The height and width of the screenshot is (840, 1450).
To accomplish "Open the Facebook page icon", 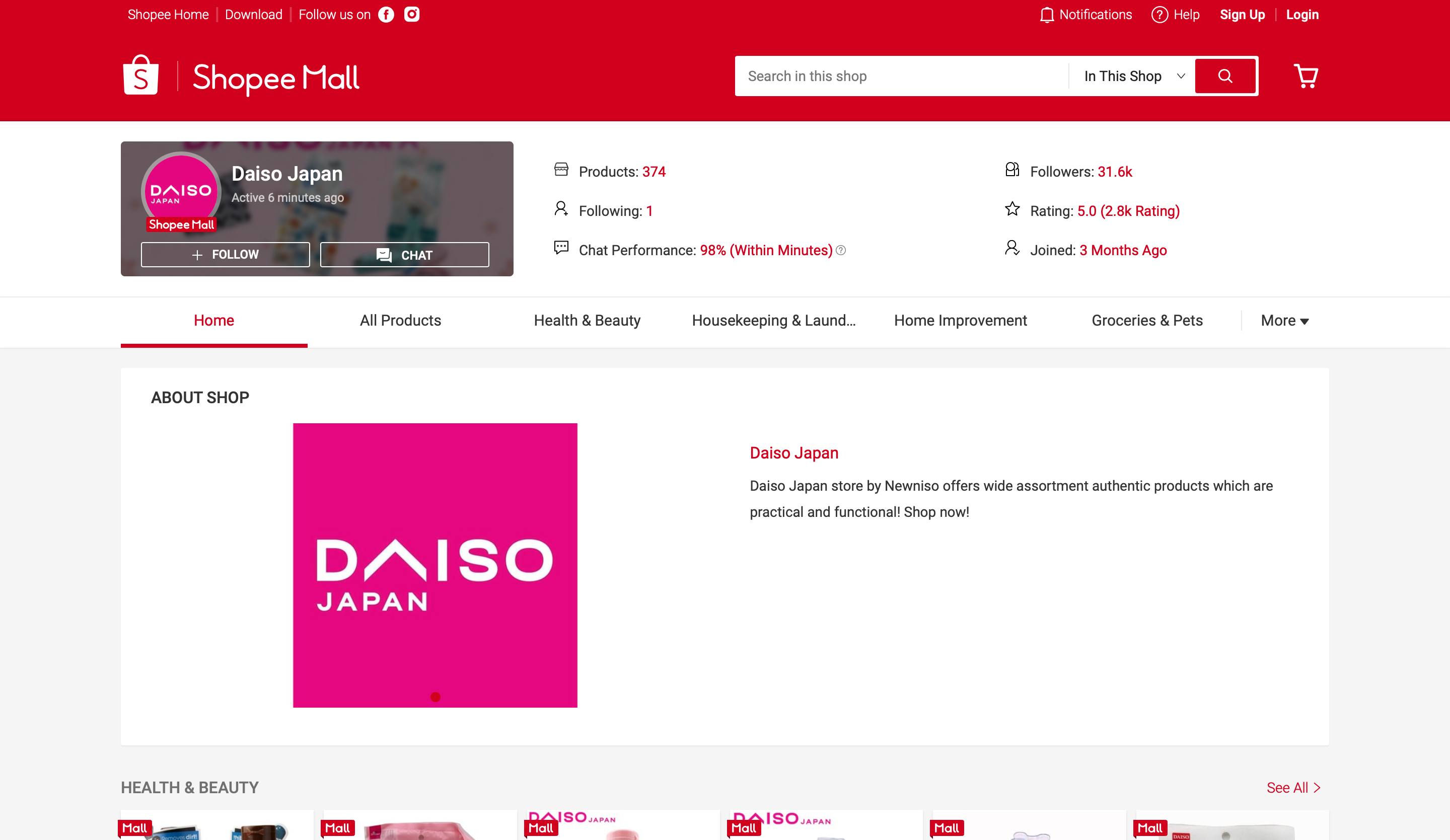I will pos(386,15).
